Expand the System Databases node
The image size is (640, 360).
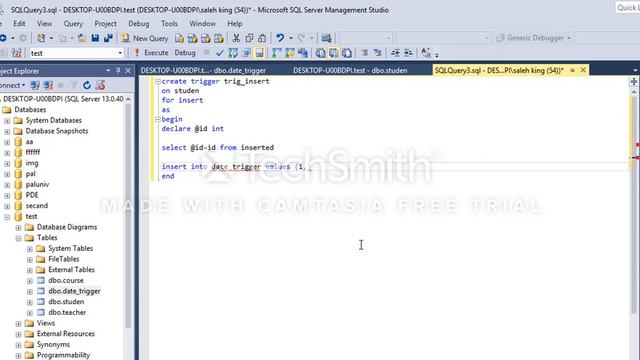pyautogui.click(x=7, y=121)
